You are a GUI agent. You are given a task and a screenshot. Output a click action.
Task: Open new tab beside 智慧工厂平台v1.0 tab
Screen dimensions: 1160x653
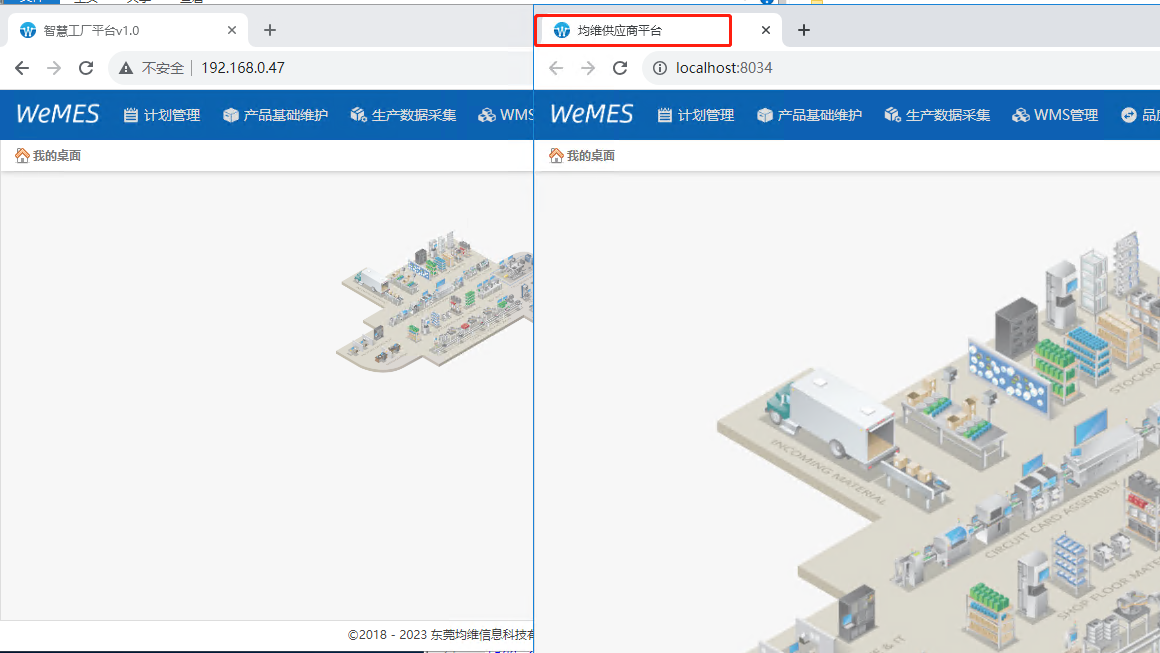pyautogui.click(x=270, y=30)
